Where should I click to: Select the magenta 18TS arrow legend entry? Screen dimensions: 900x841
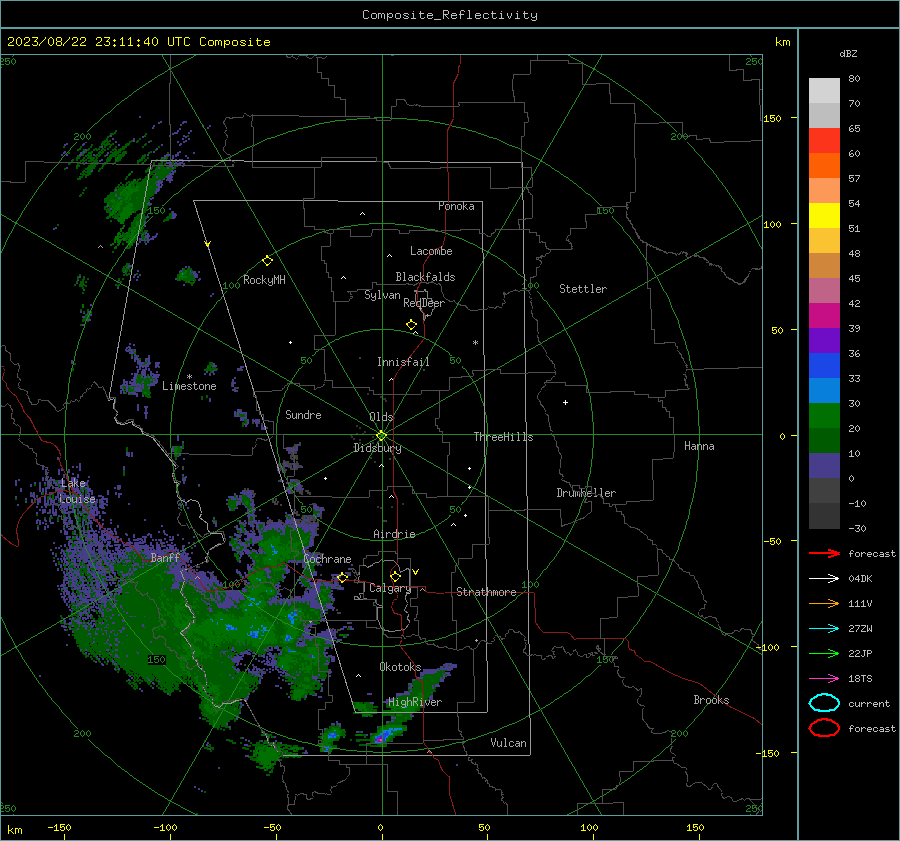click(824, 679)
